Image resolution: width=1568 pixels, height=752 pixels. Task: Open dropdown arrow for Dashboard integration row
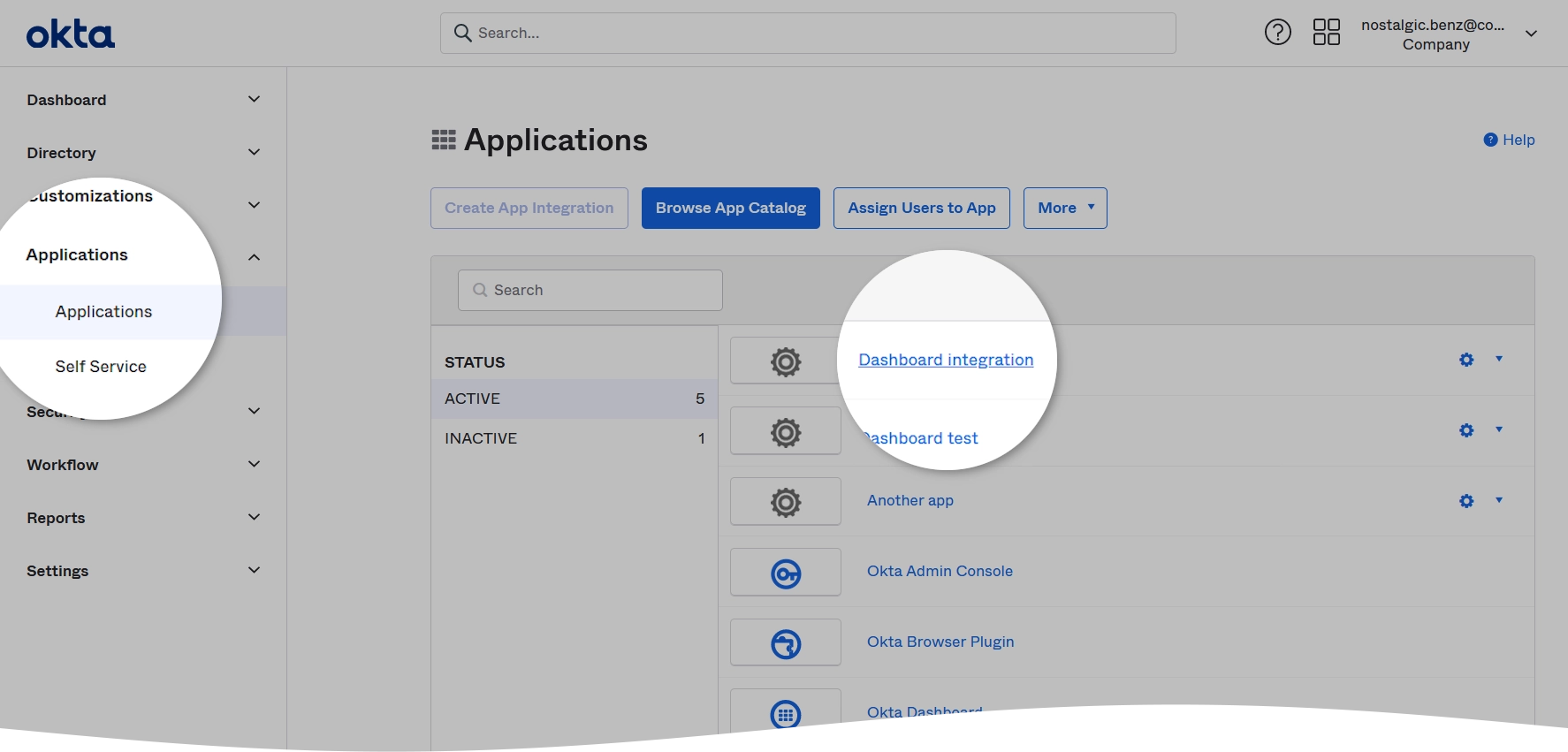[x=1499, y=359]
